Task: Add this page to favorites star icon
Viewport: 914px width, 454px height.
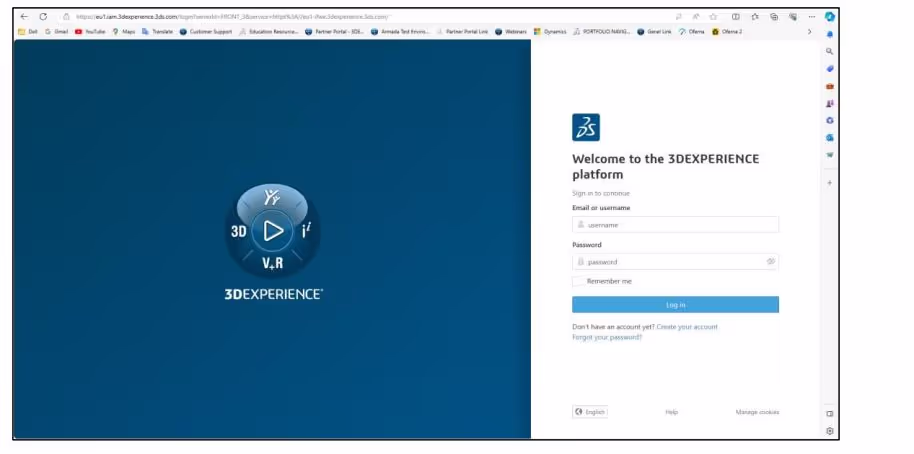Action: pos(713,17)
